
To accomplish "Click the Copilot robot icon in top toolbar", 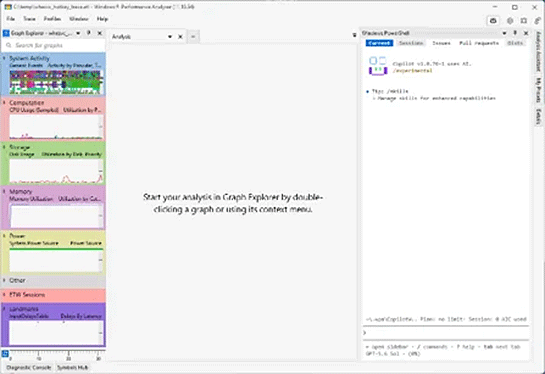I will click(493, 21).
